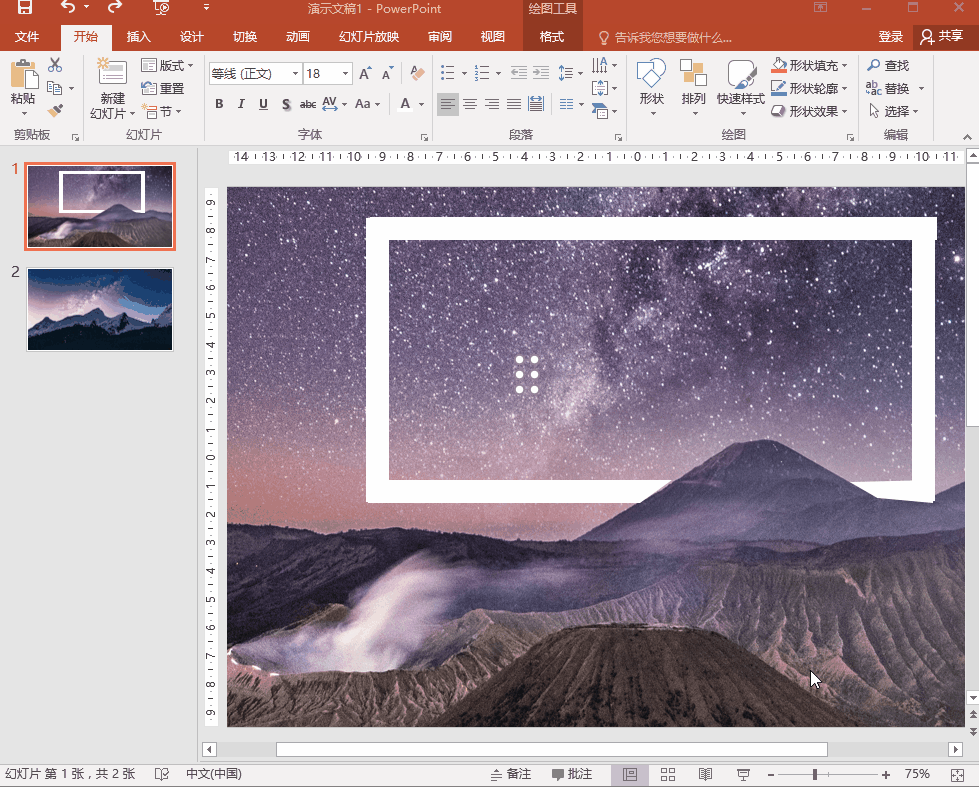Open font size dropdown
Image resolution: width=979 pixels, height=787 pixels.
point(345,74)
